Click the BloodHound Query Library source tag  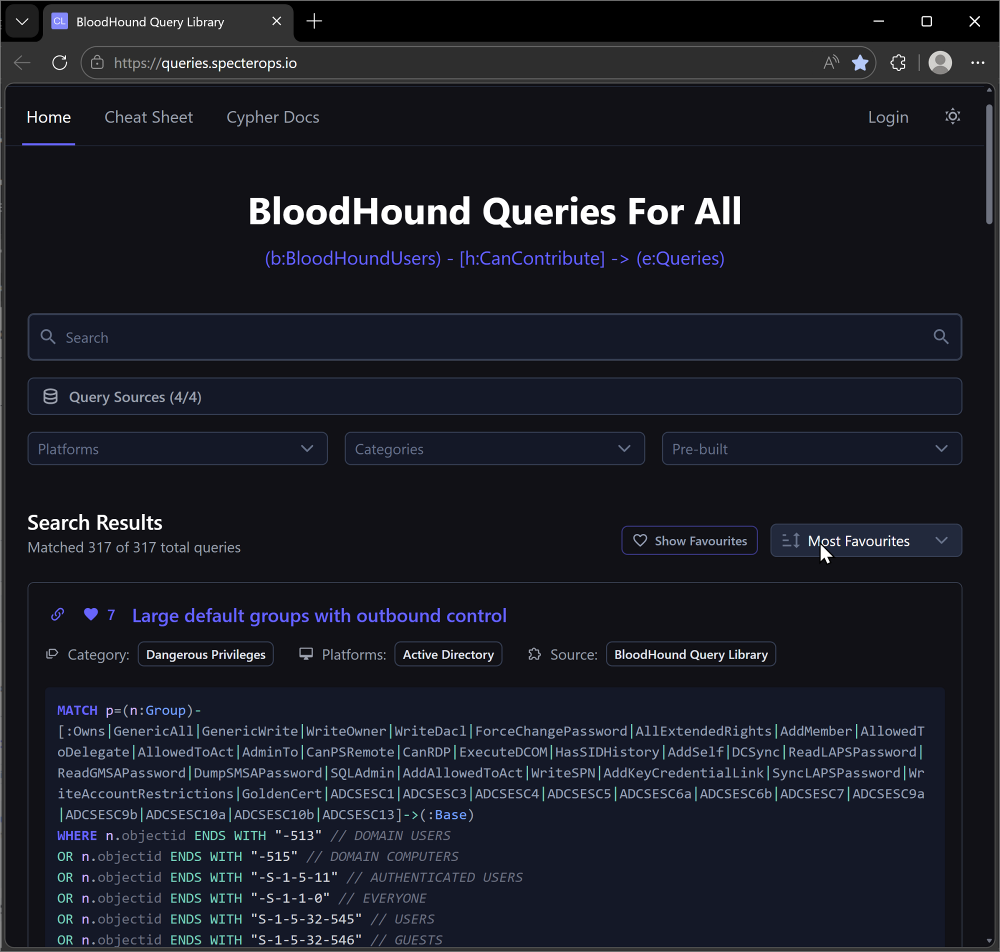point(691,654)
